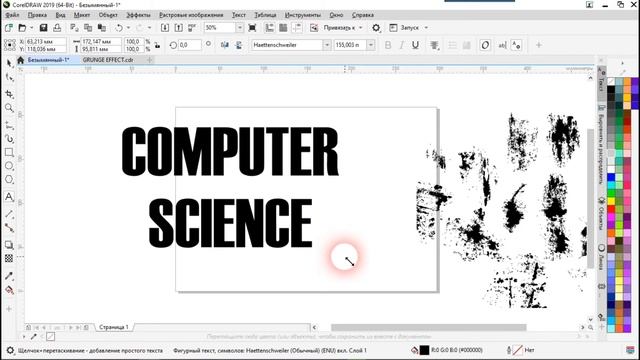Select the Crop tool
This screenshot has height=360, width=640.
point(9,94)
